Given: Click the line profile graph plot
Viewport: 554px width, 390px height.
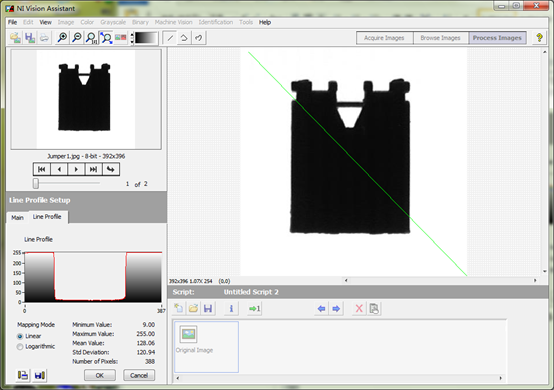Looking at the screenshot, I should (93, 277).
